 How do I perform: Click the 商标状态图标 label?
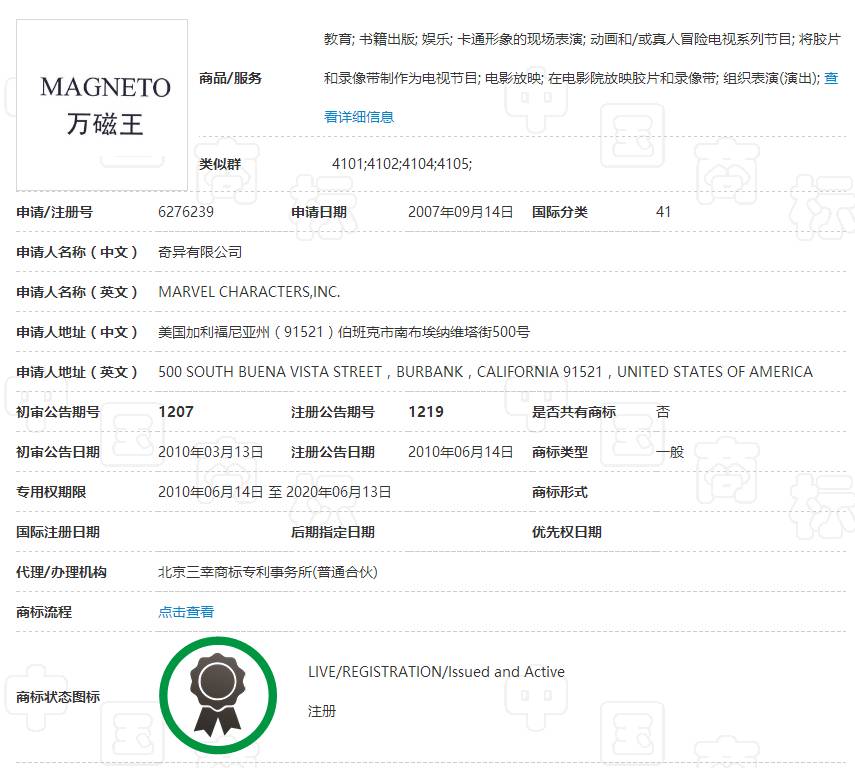pyautogui.click(x=58, y=697)
